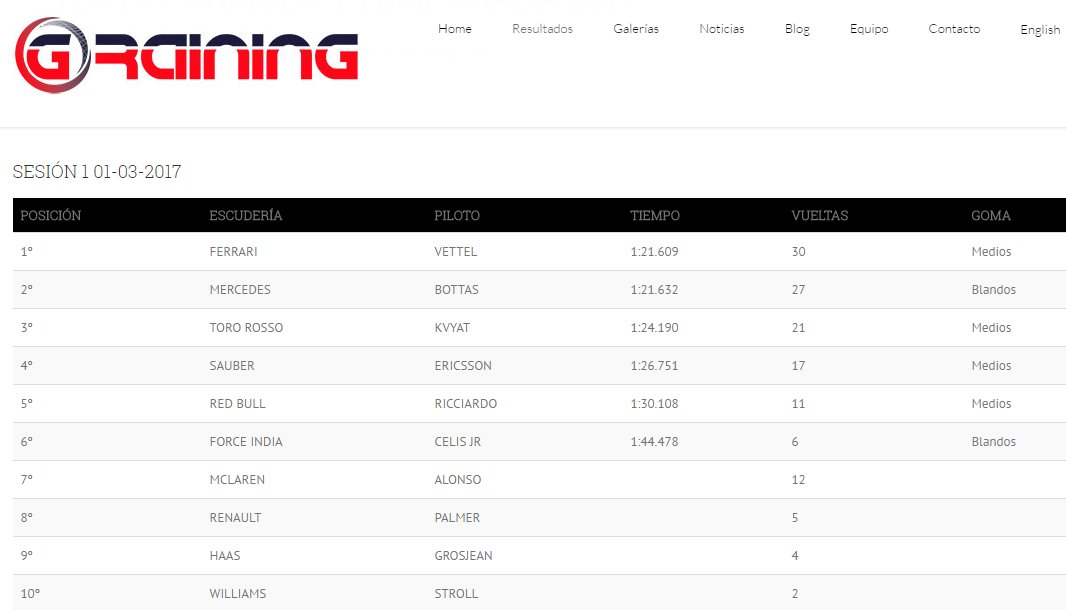Click the SESIÓN 1 01-03-2017 heading
The image size is (1066, 610).
[x=97, y=171]
